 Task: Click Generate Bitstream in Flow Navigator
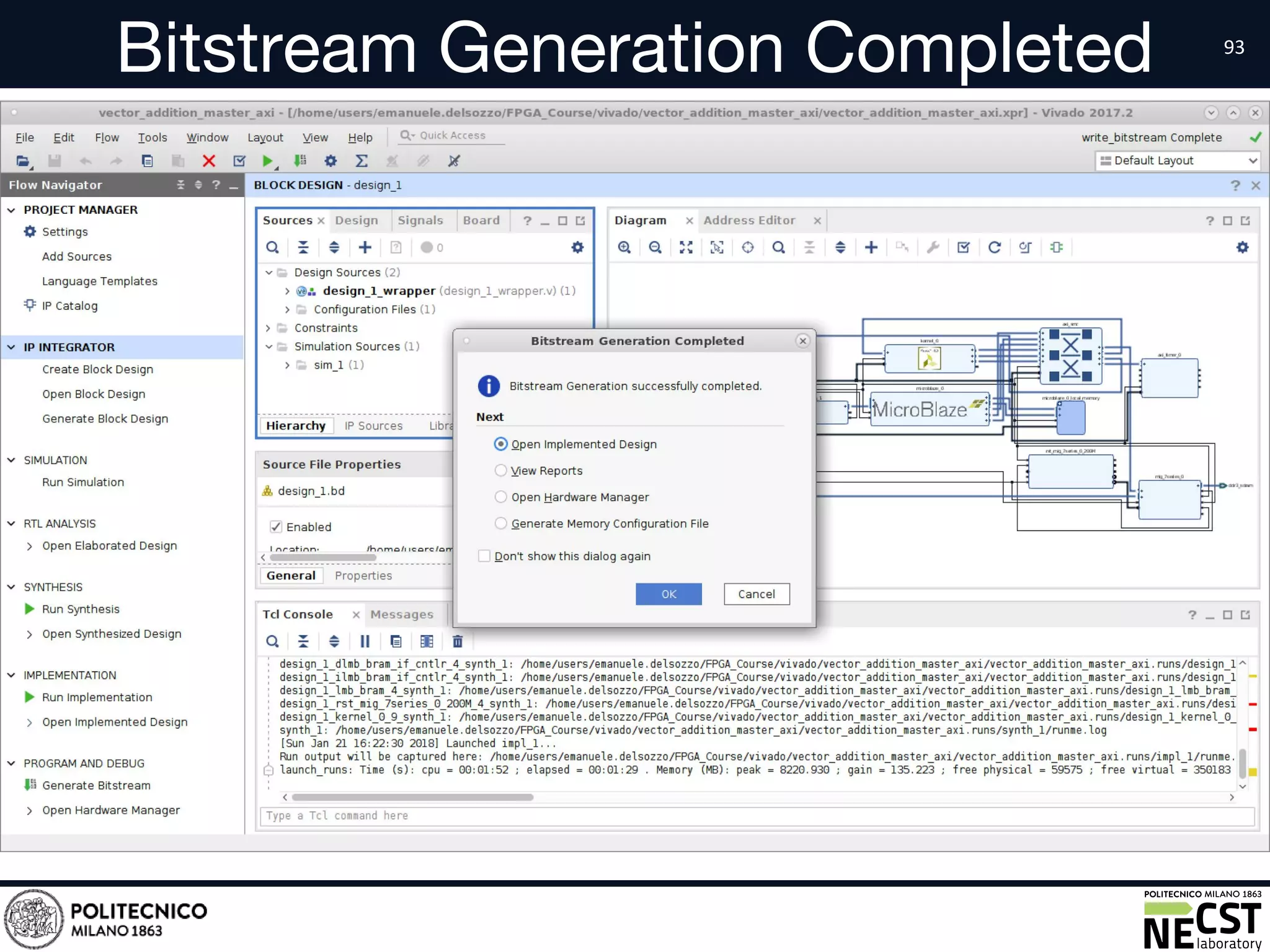96,785
